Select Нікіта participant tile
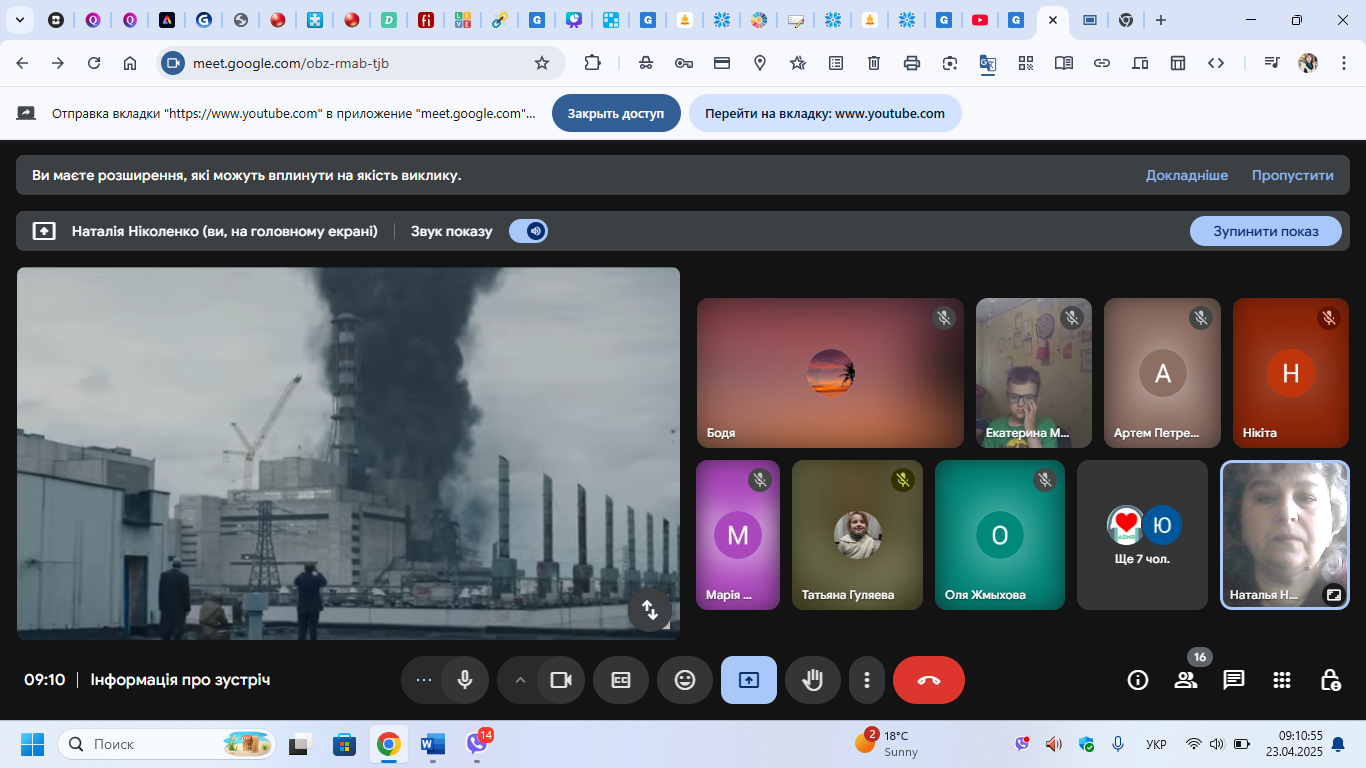1366x768 pixels. point(1291,372)
